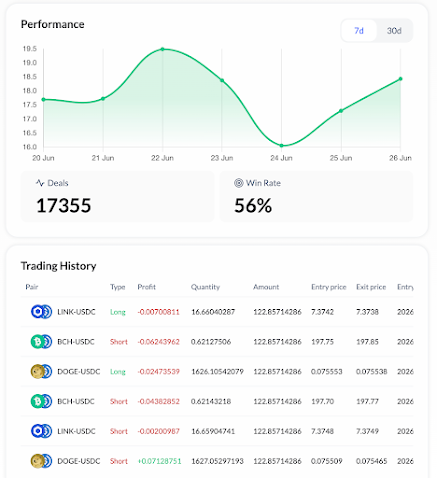The width and height of the screenshot is (437, 478).
Task: Click the Deals activity pulse icon
Action: pos(40,183)
